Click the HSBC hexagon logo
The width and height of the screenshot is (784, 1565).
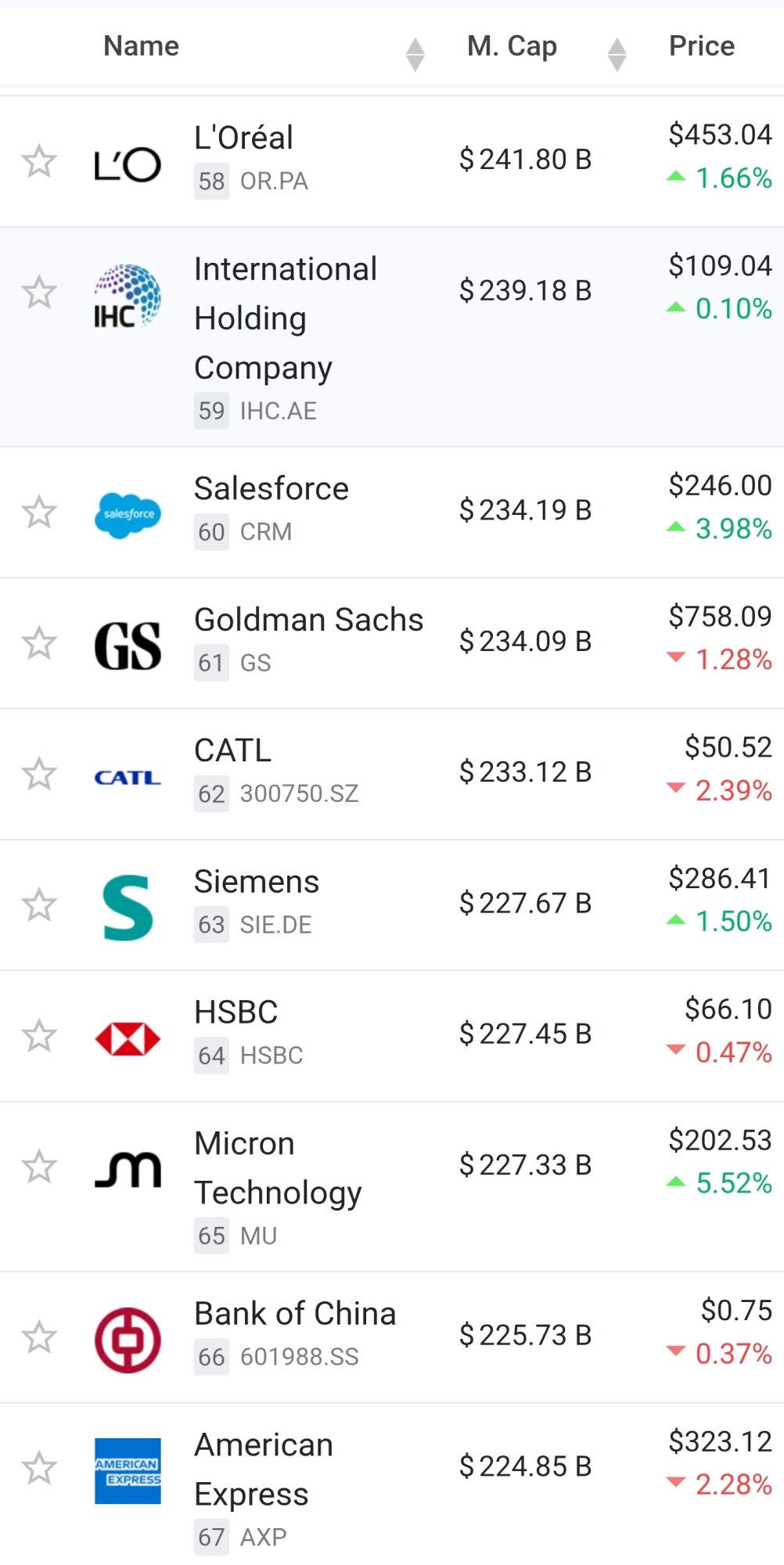128,1038
